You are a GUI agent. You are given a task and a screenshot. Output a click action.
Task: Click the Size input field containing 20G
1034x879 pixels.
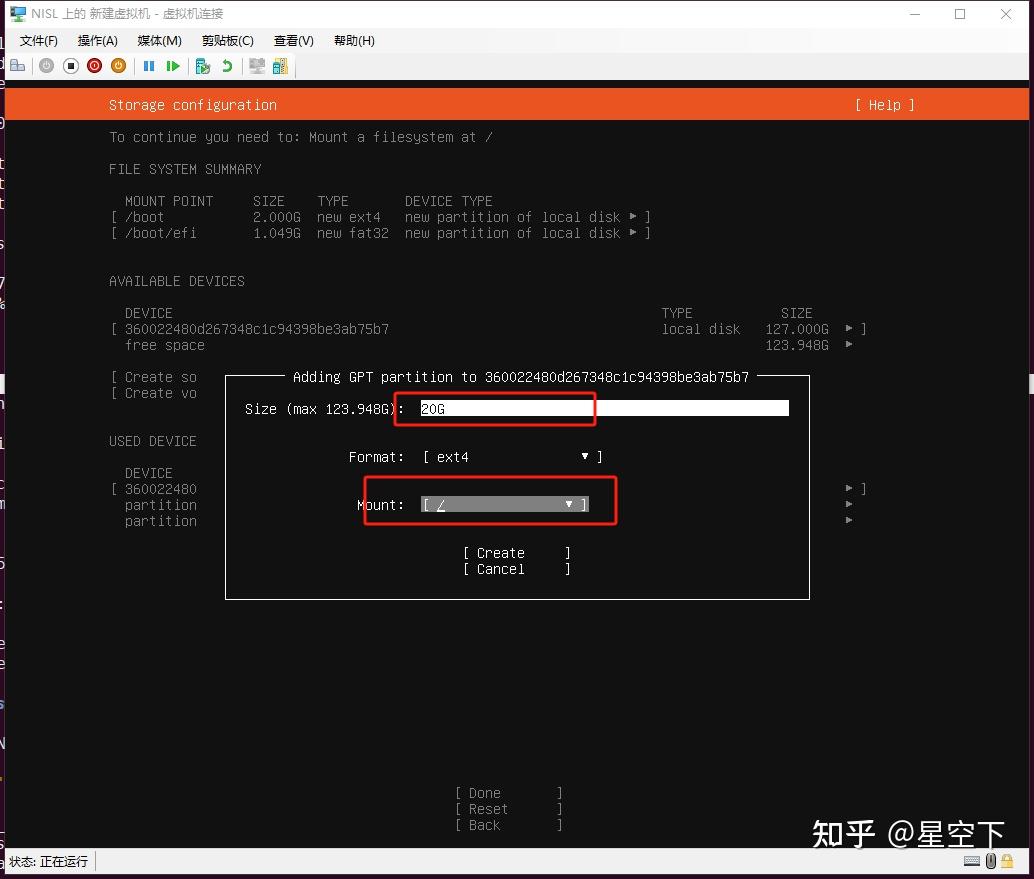point(604,409)
